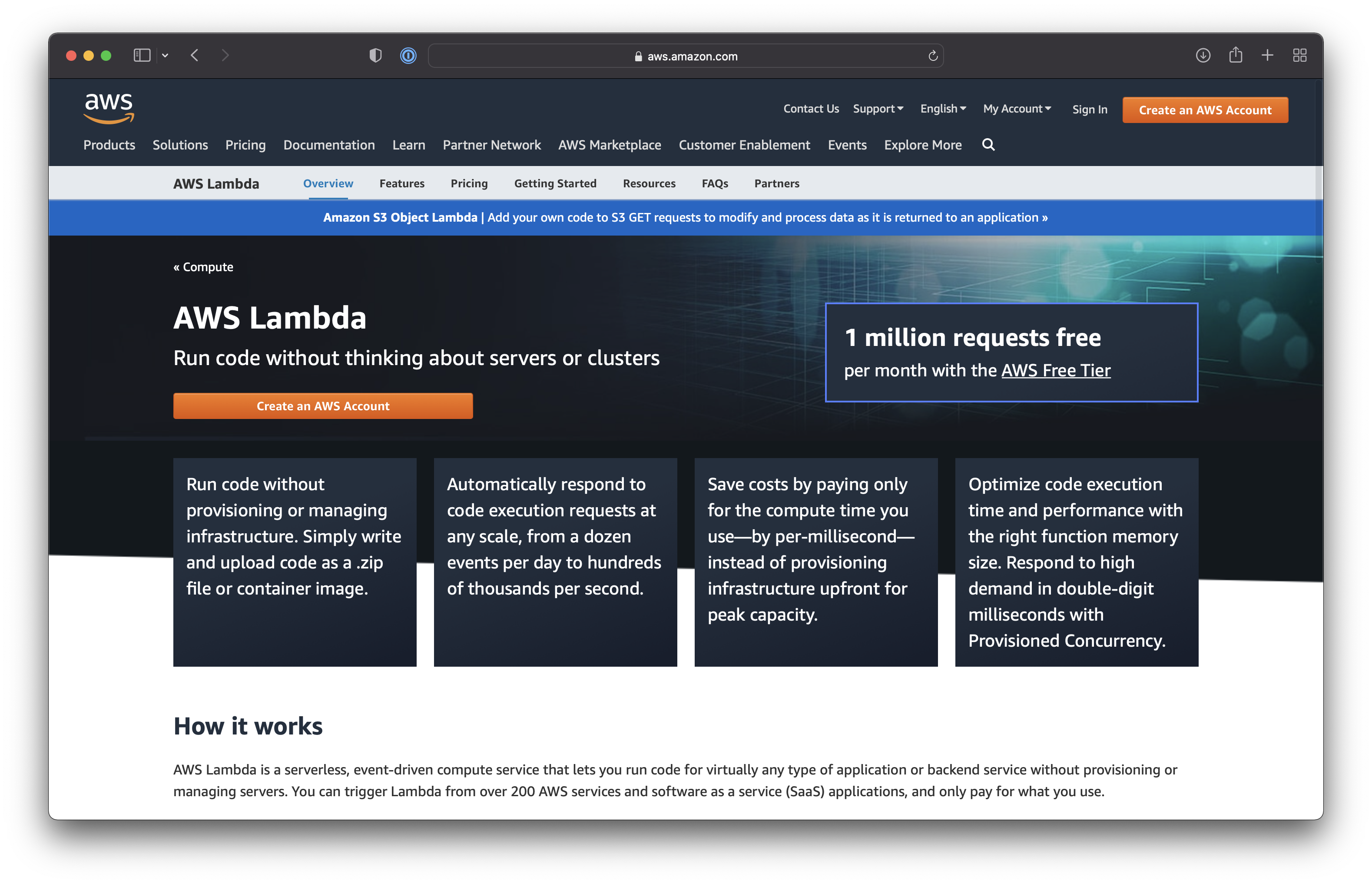Click the aws.amazon.com address bar

point(686,56)
